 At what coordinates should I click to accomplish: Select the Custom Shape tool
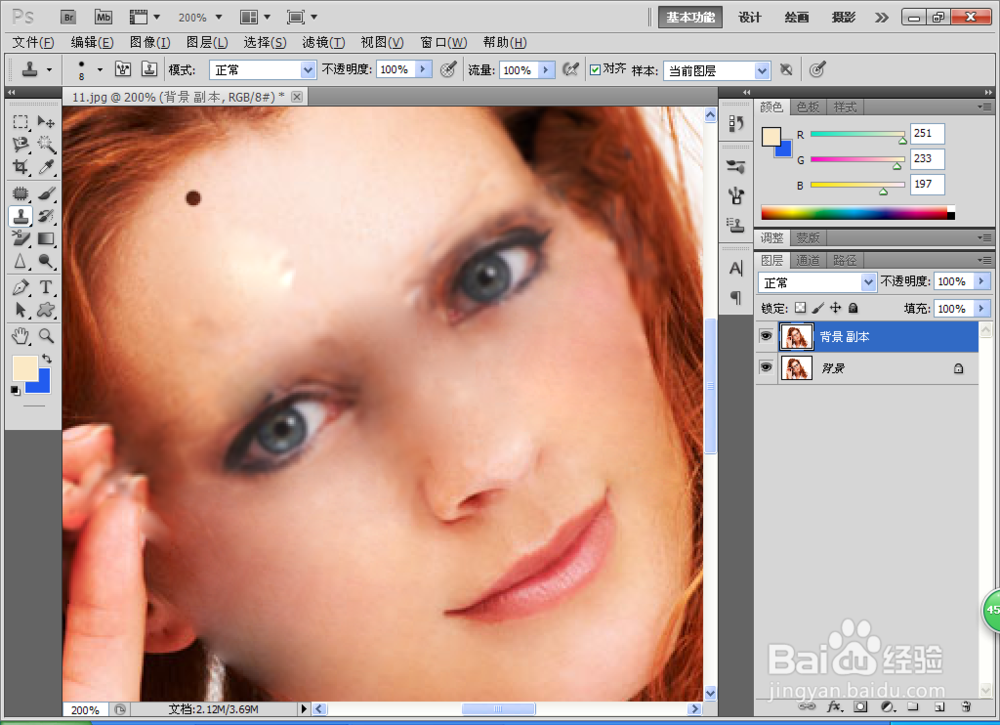[x=45, y=311]
